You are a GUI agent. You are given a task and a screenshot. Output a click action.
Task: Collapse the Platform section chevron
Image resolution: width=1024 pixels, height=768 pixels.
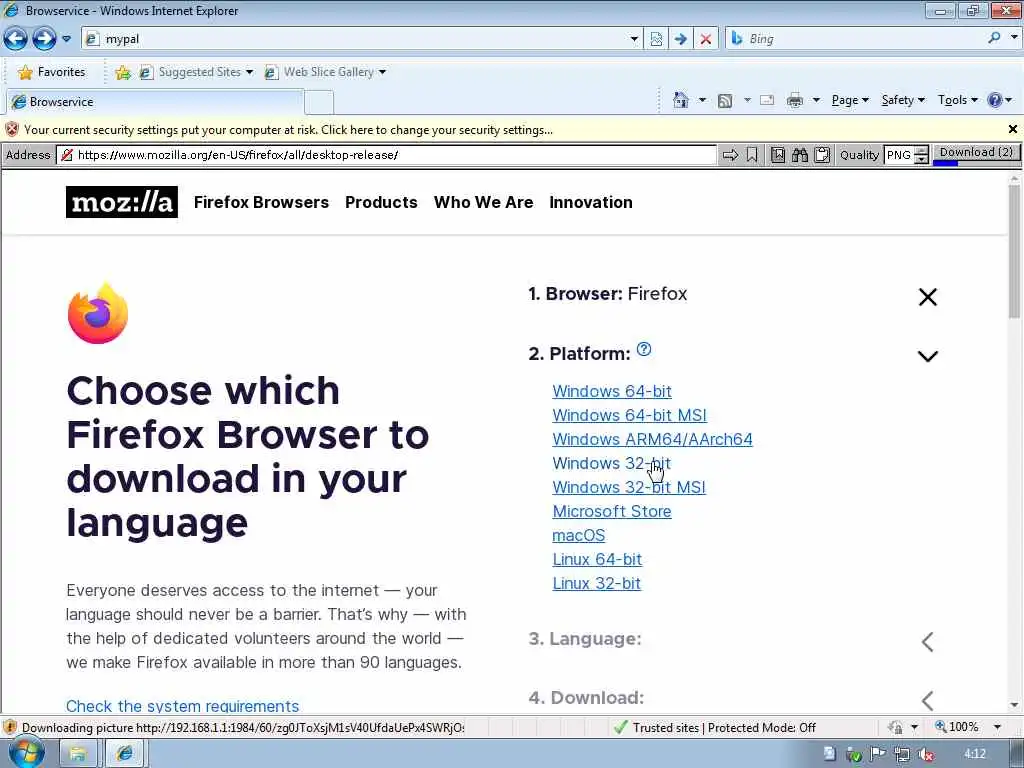927,356
